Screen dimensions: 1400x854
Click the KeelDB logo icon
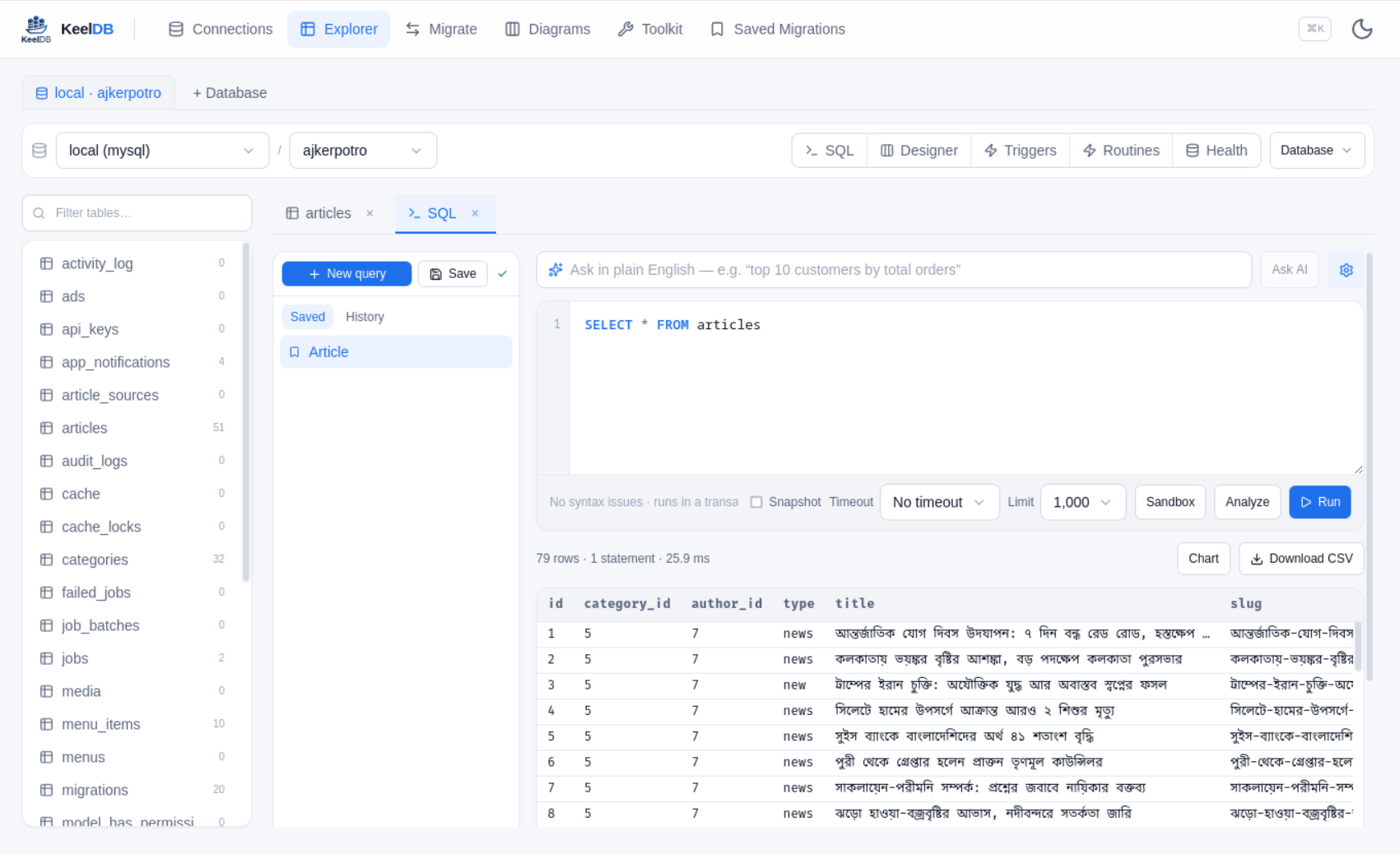click(35, 29)
